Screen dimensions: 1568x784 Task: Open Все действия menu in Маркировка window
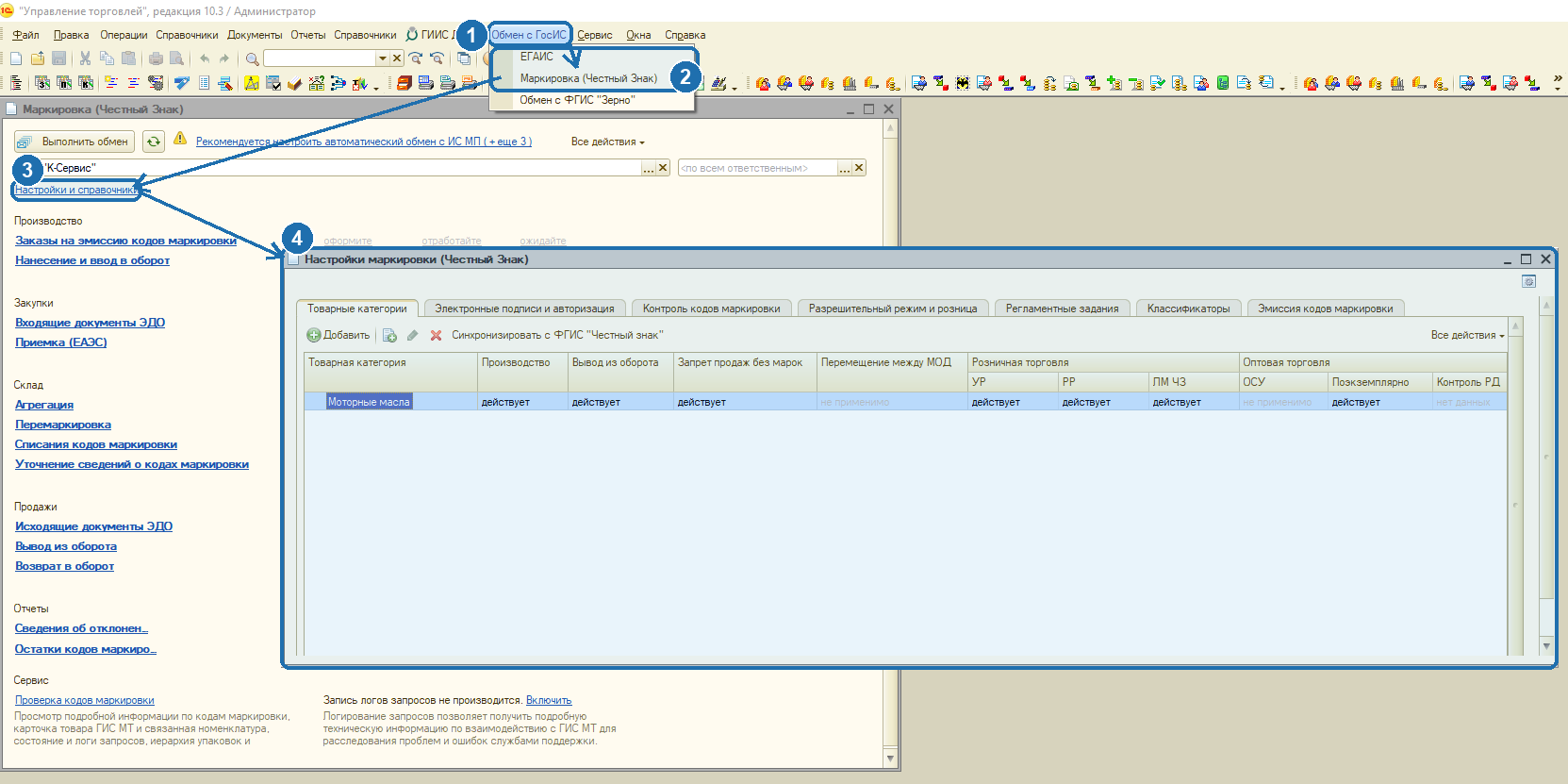click(x=608, y=142)
